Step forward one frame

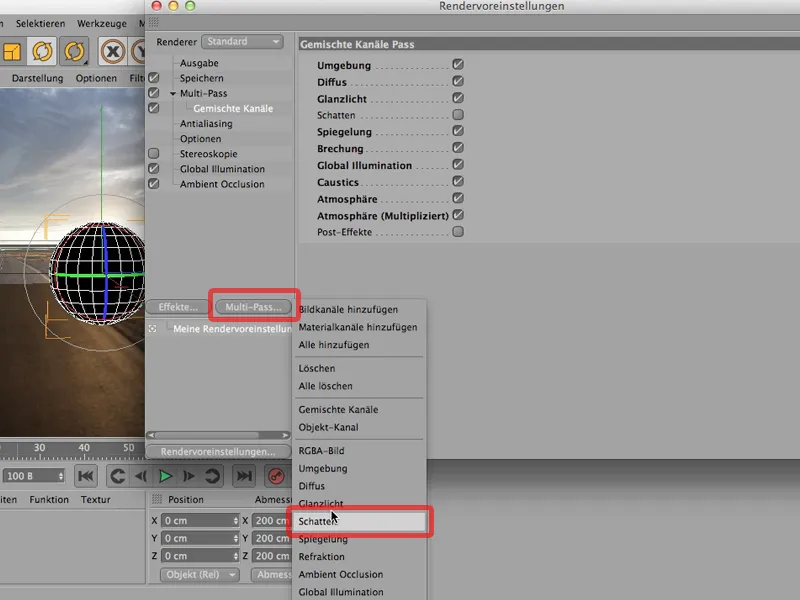[188, 476]
